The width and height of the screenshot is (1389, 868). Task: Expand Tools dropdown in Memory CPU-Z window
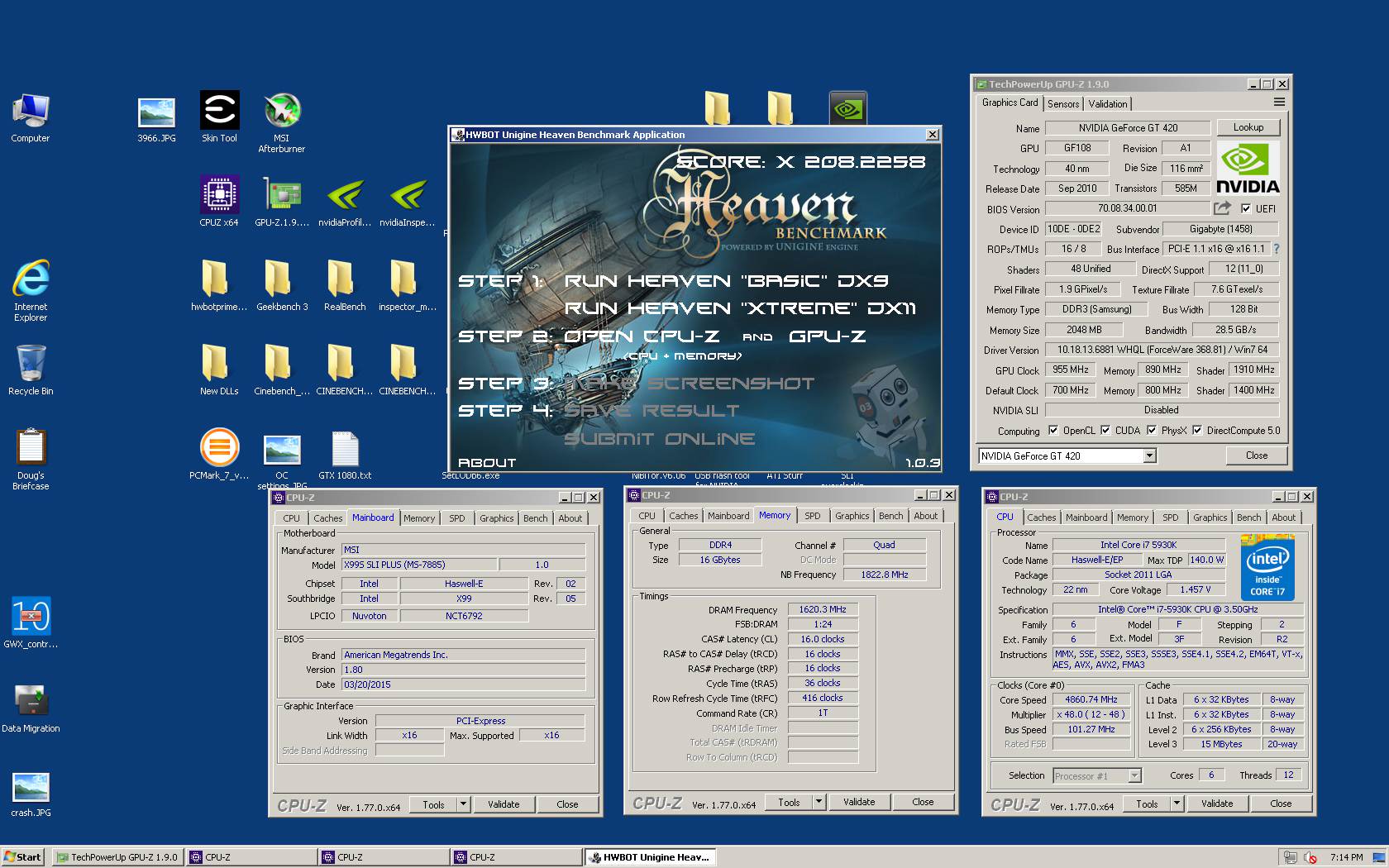819,802
